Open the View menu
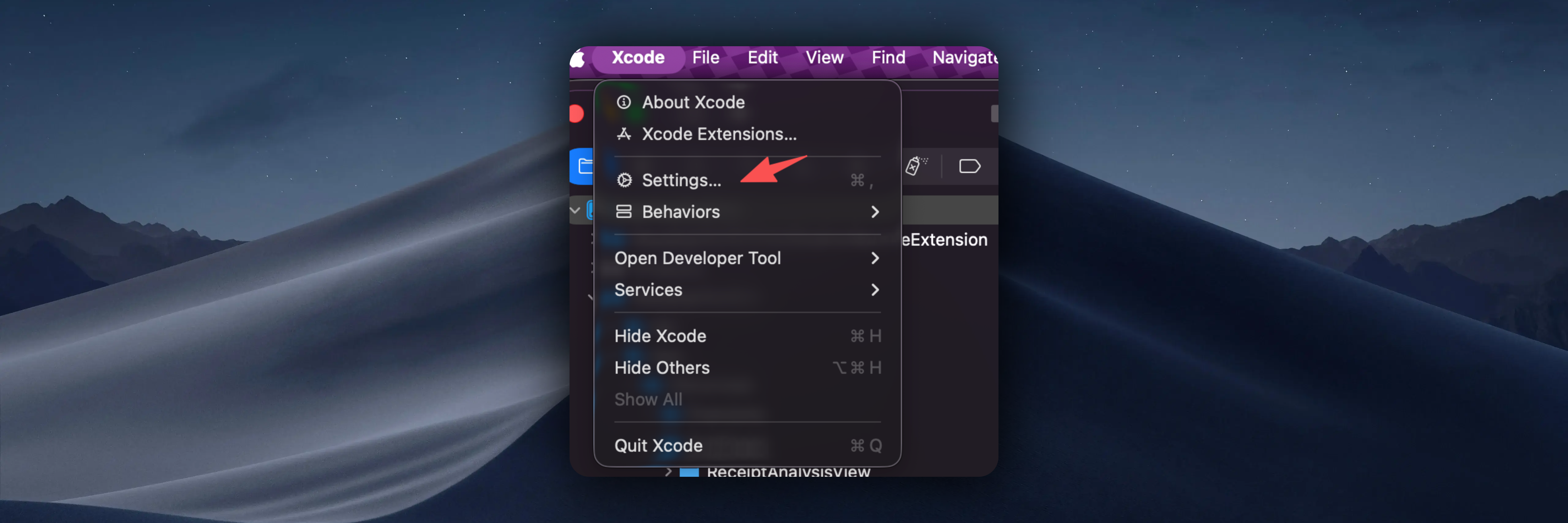Screen dimensions: 1568x523 coord(825,58)
